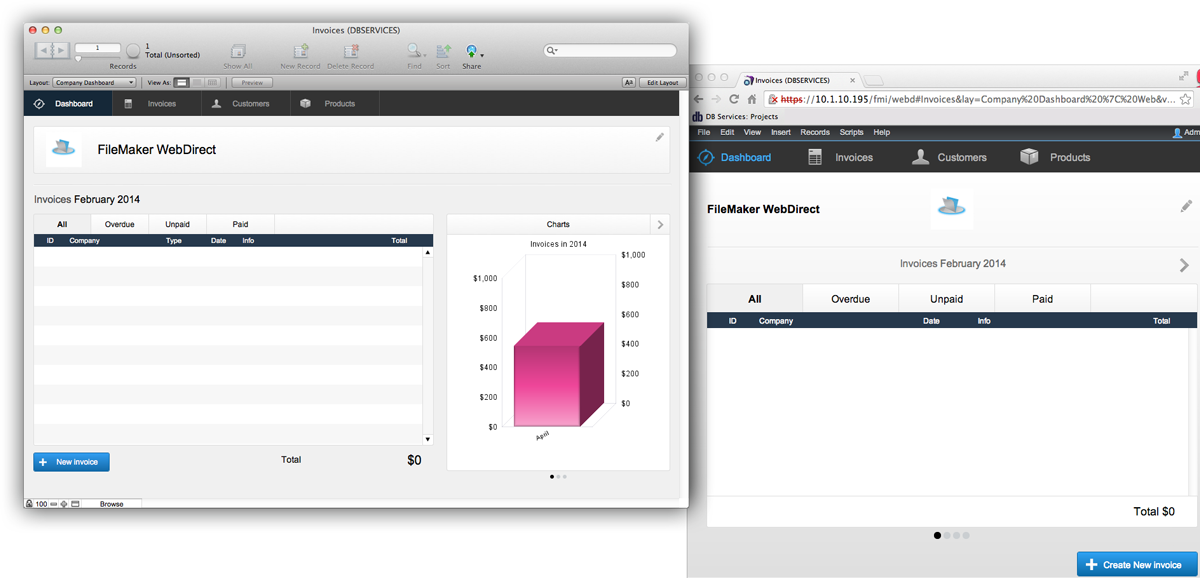Click the New Invoice button
Image resolution: width=1200 pixels, height=578 pixels.
coord(70,461)
